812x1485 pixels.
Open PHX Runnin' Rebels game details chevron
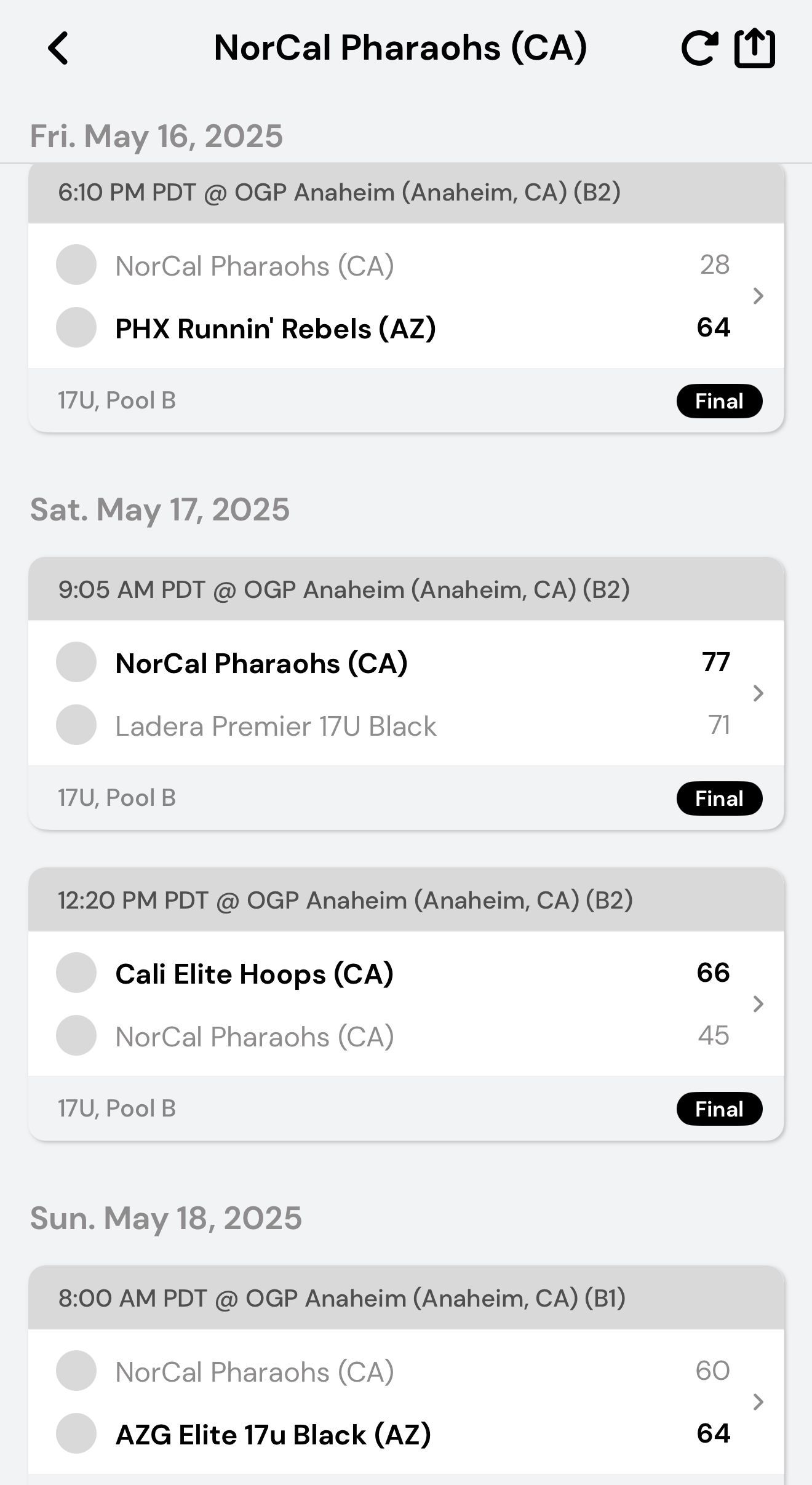point(758,296)
